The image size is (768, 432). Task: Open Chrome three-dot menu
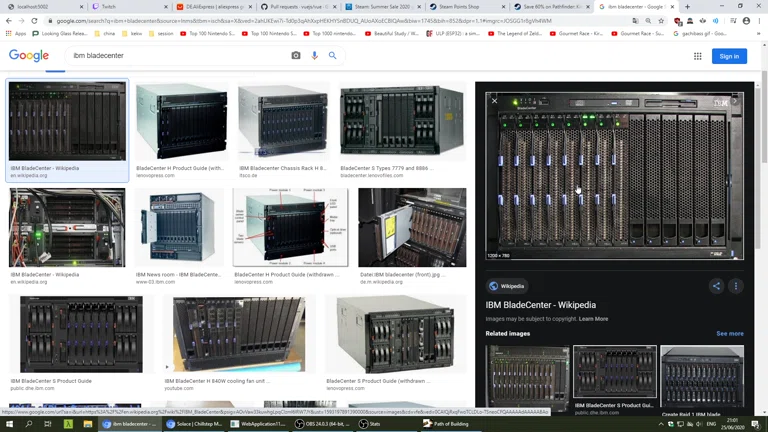pos(760,21)
